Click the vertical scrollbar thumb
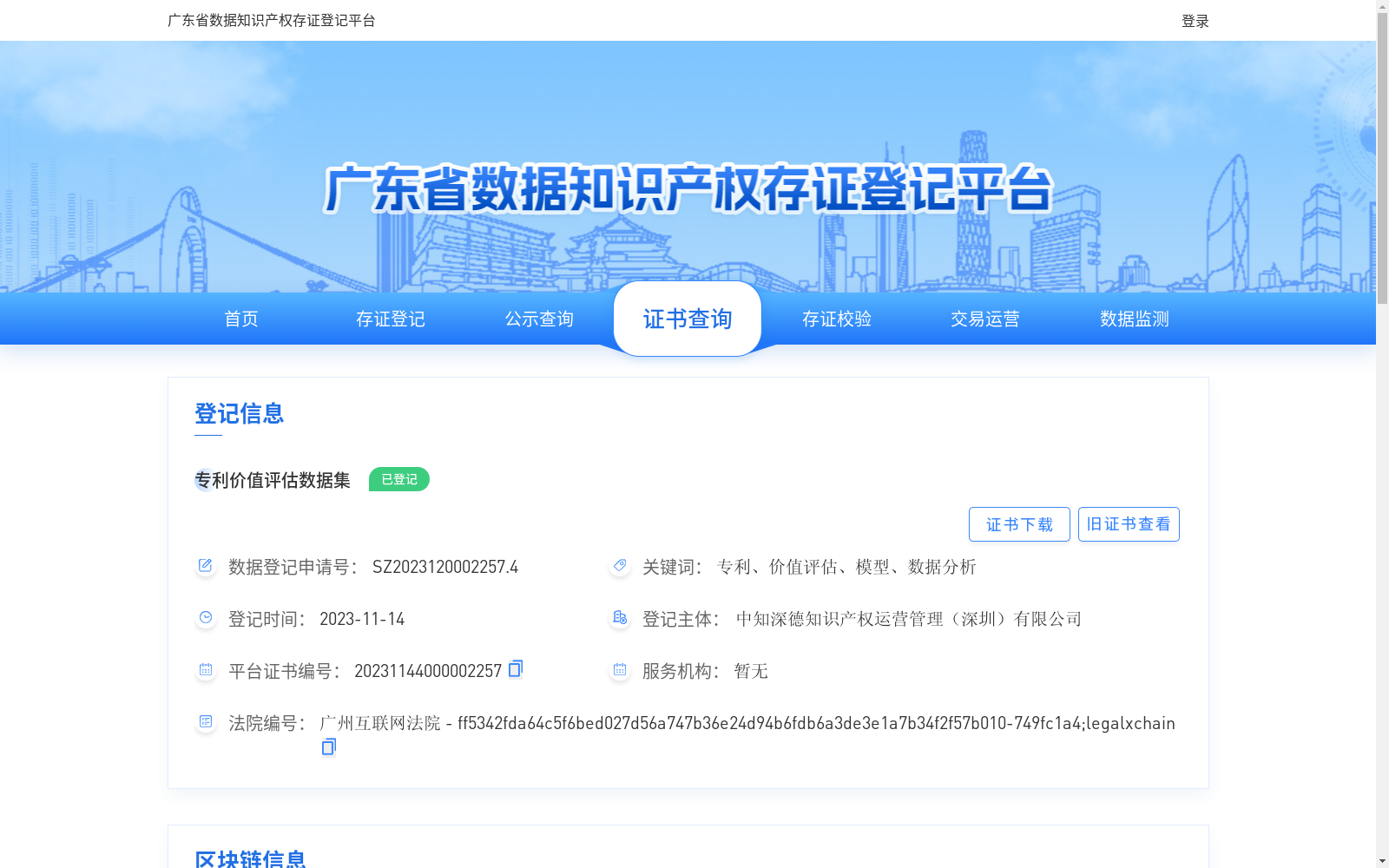 tap(1382, 158)
